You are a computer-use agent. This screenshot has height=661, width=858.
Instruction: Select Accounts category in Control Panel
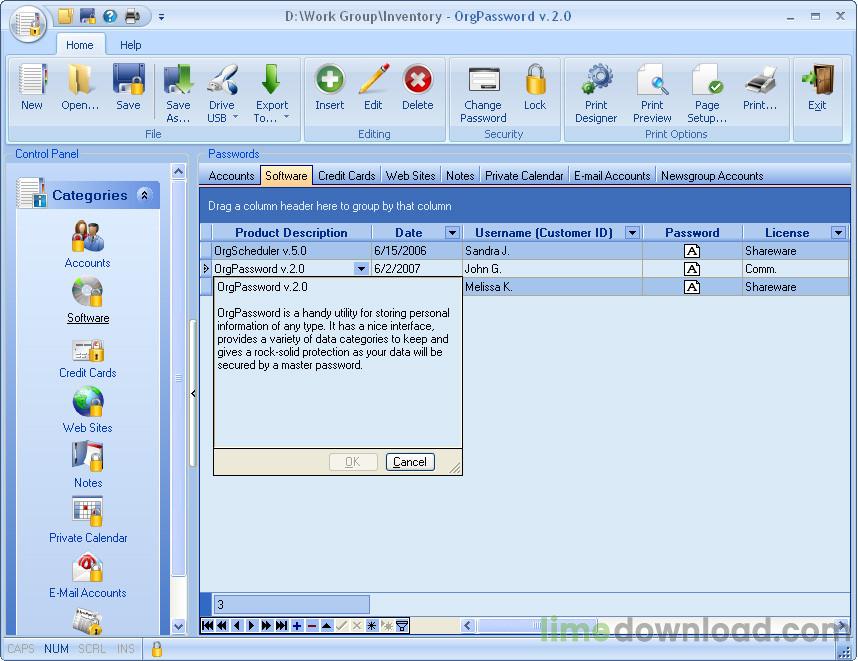pos(88,244)
